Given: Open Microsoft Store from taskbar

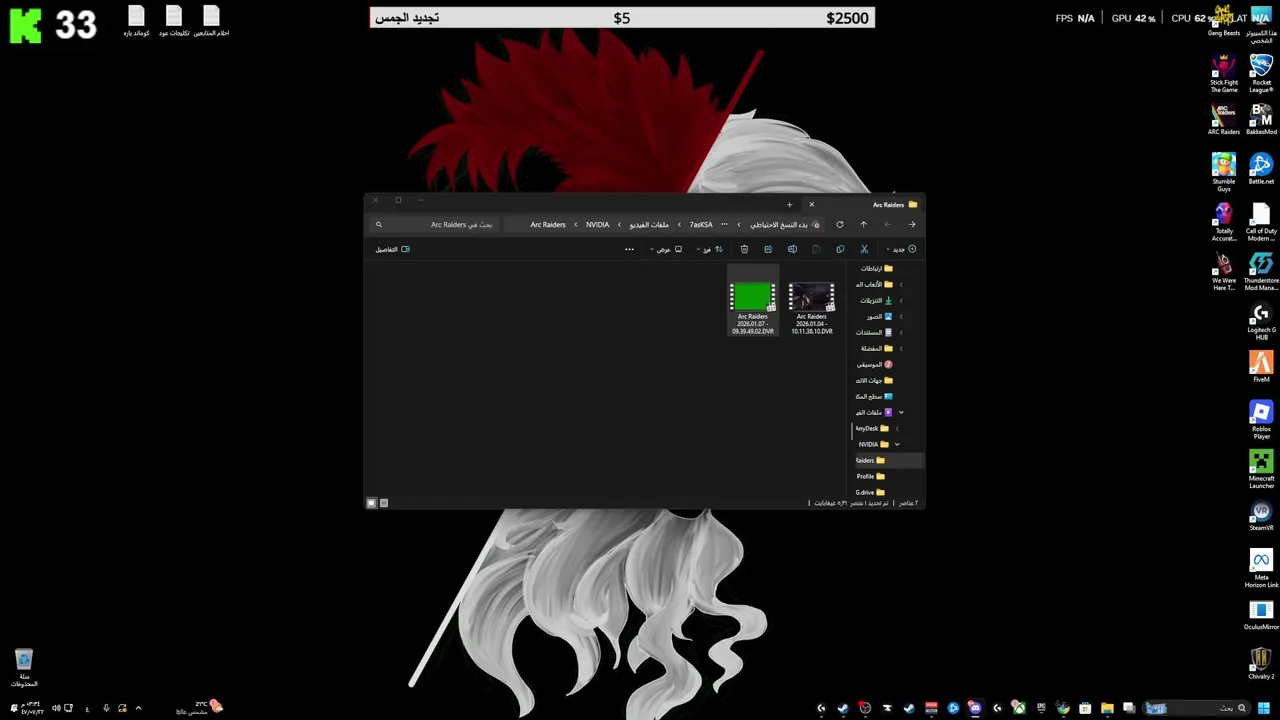Looking at the screenshot, I should pos(1085,708).
